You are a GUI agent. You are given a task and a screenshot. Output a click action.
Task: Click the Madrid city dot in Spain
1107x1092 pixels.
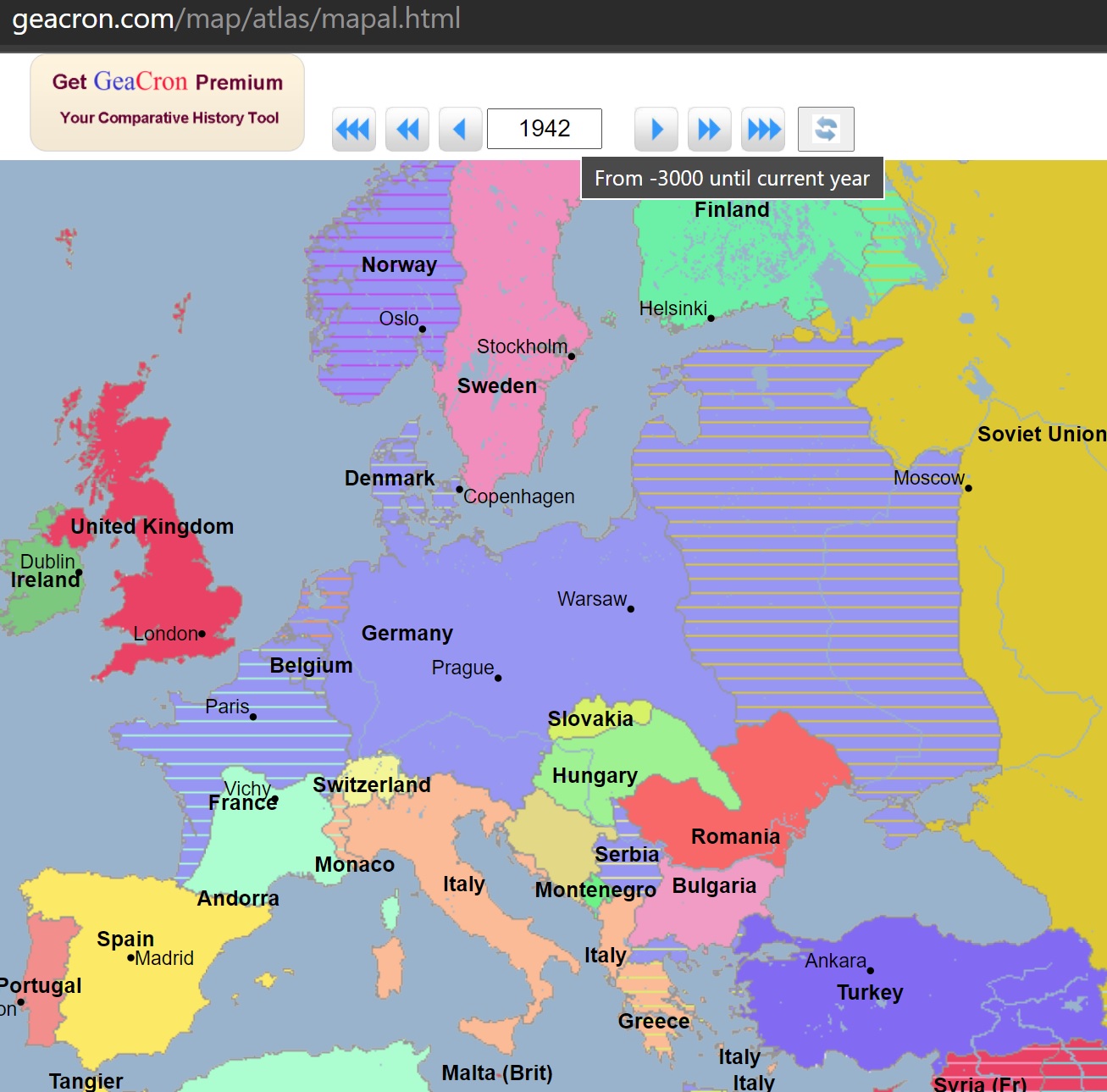130,958
